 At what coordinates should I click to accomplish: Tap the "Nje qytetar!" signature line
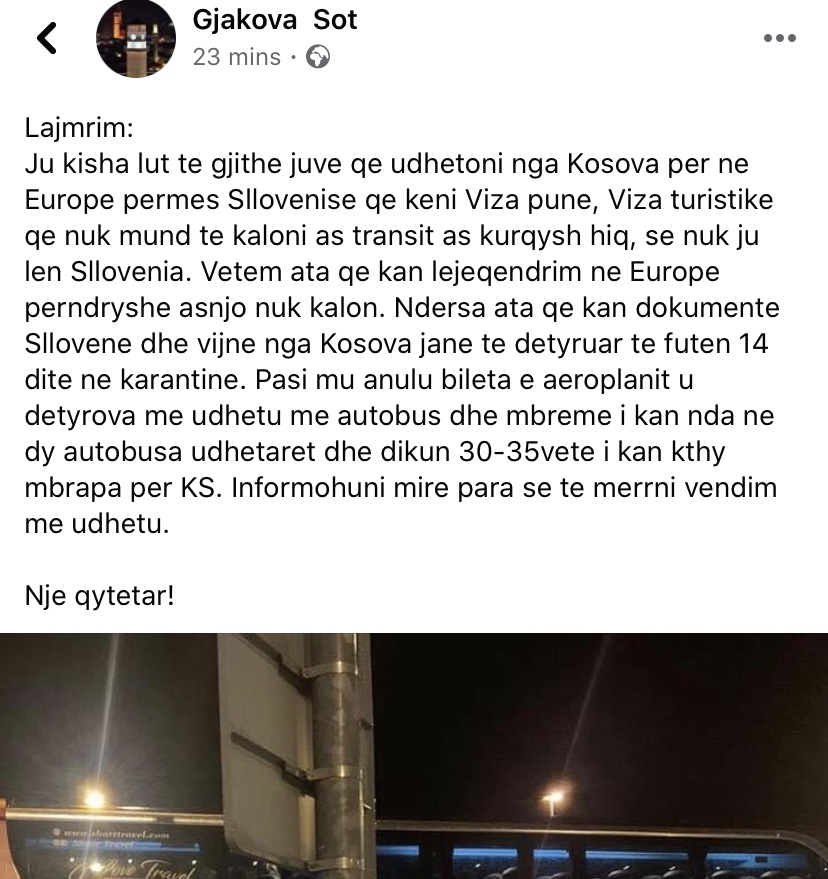pyautogui.click(x=99, y=595)
